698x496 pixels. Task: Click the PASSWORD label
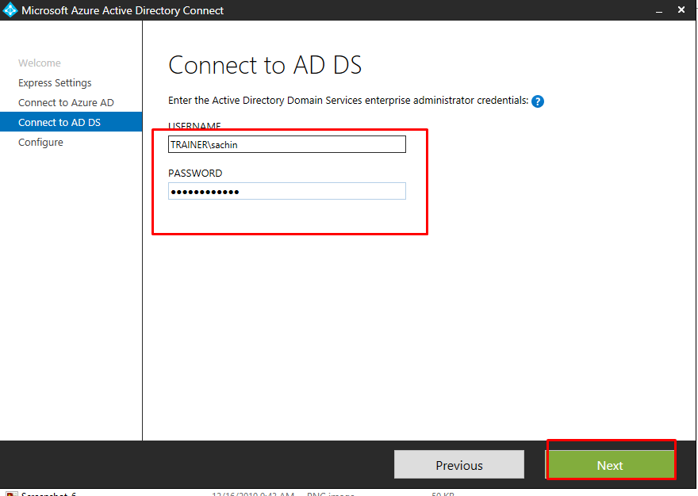195,173
